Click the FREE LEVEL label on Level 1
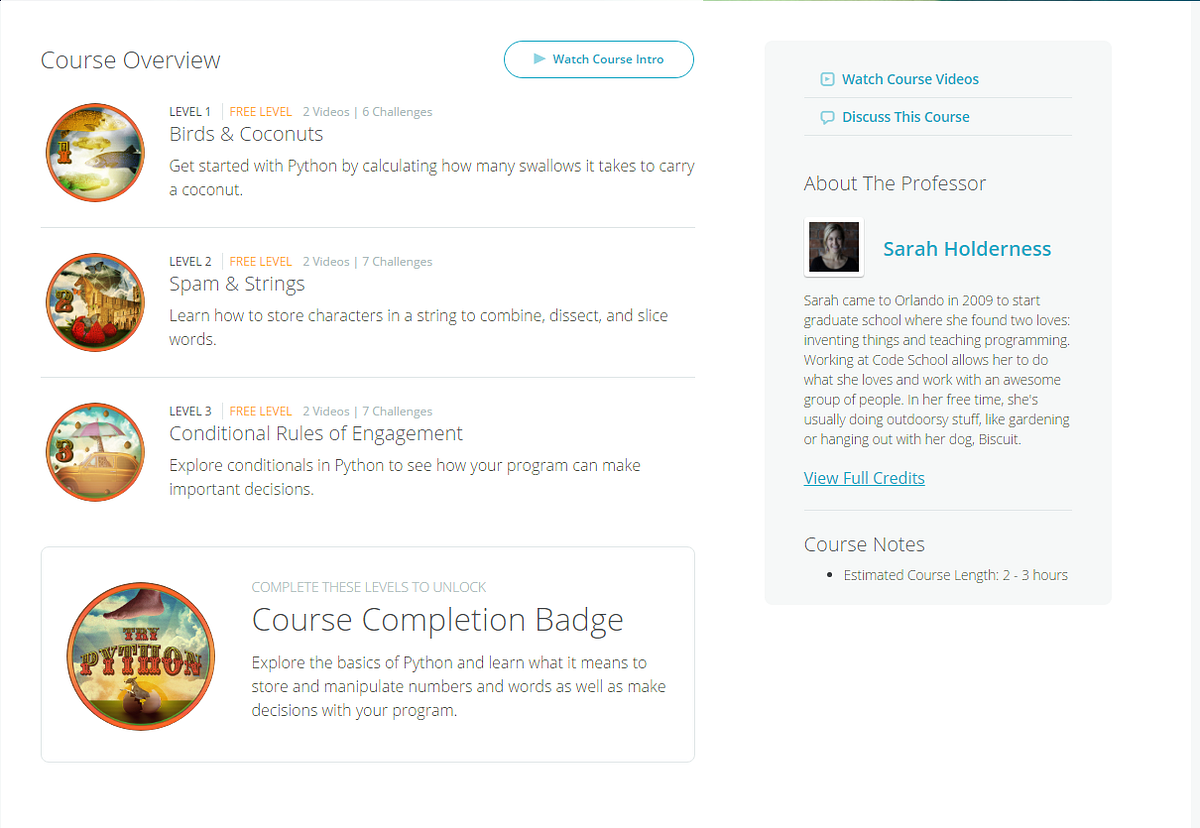Viewport: 1200px width, 828px height. pyautogui.click(x=261, y=111)
